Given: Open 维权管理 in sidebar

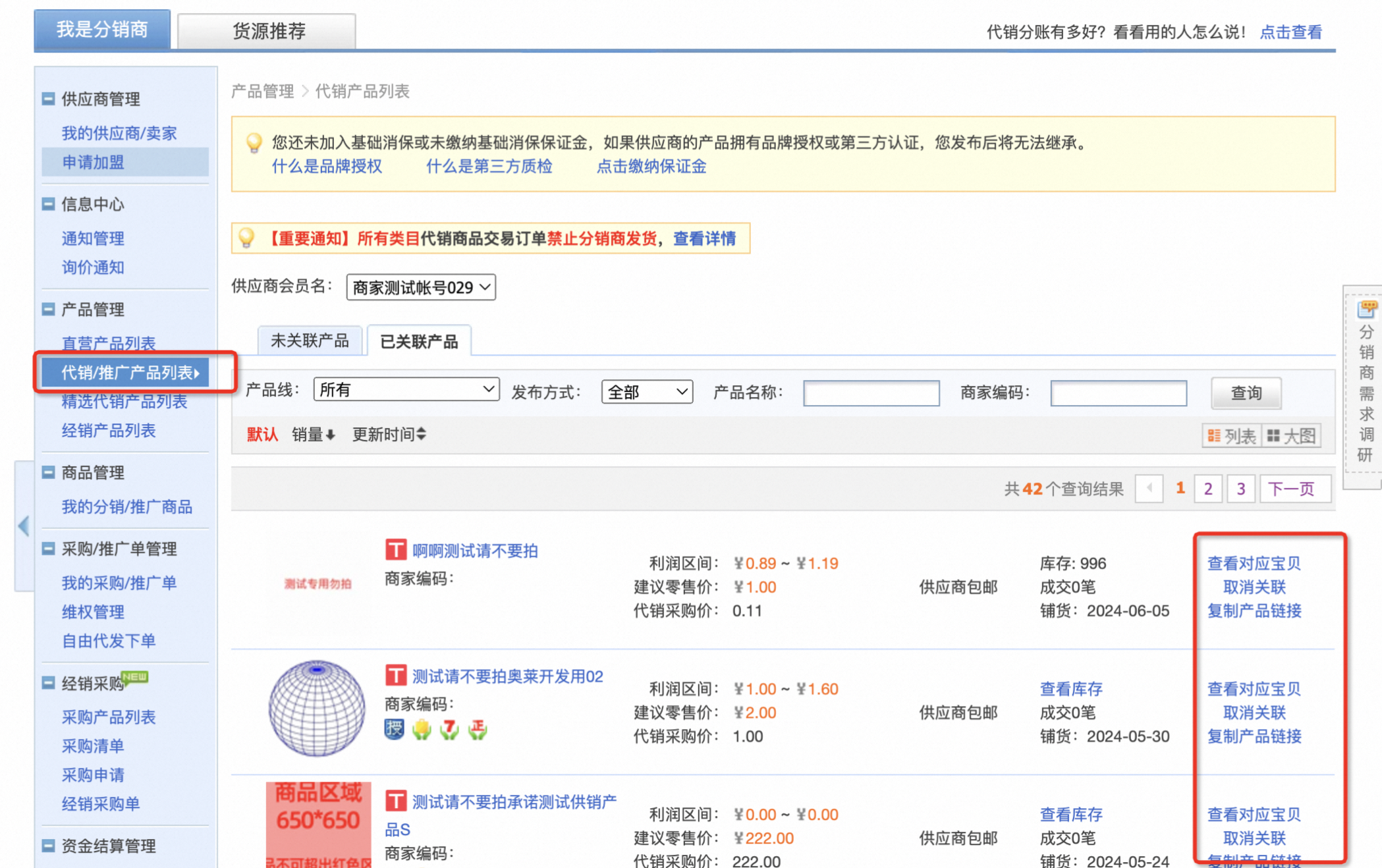Looking at the screenshot, I should pyautogui.click(x=93, y=612).
